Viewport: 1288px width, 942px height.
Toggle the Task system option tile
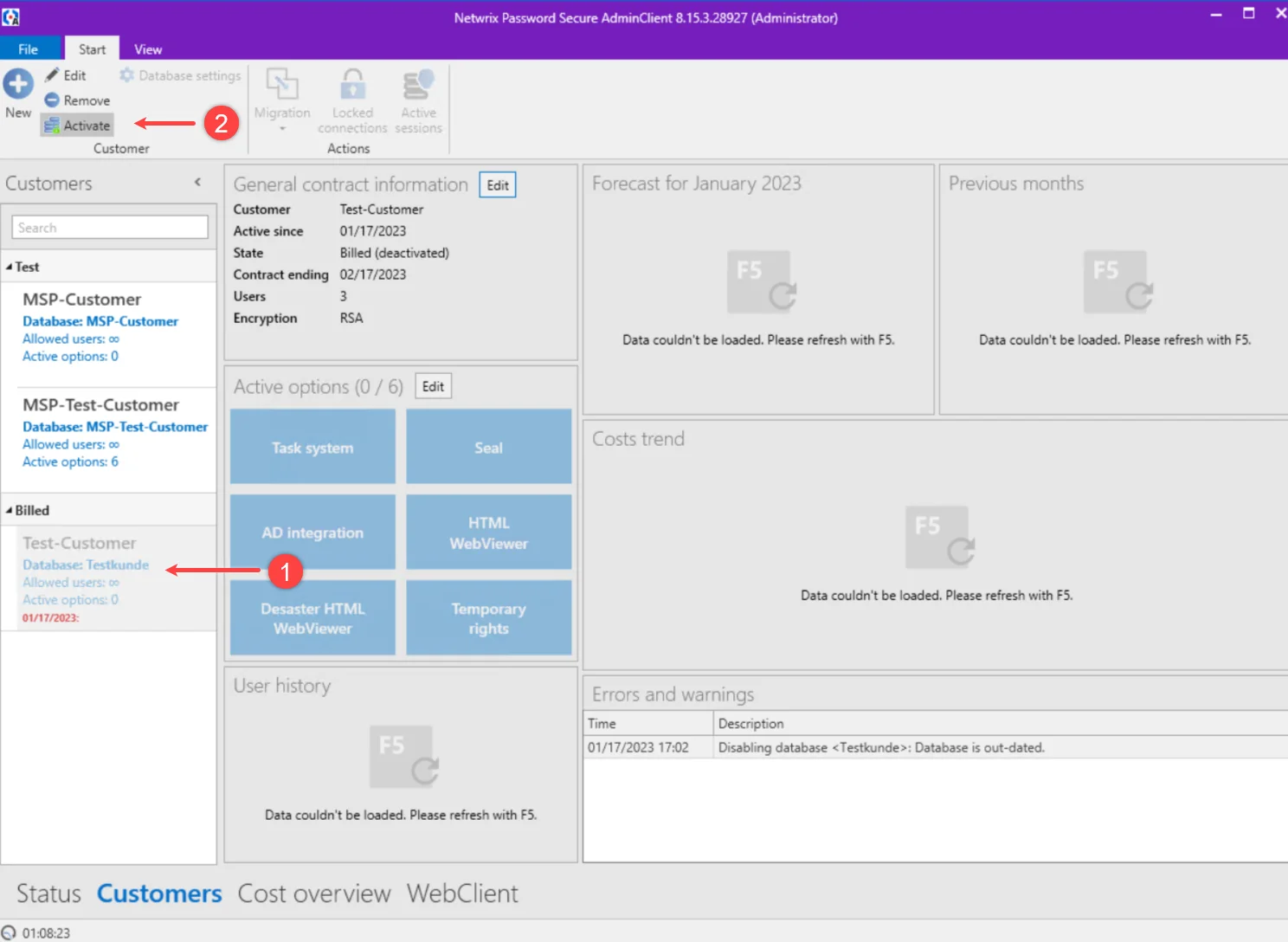pos(312,447)
